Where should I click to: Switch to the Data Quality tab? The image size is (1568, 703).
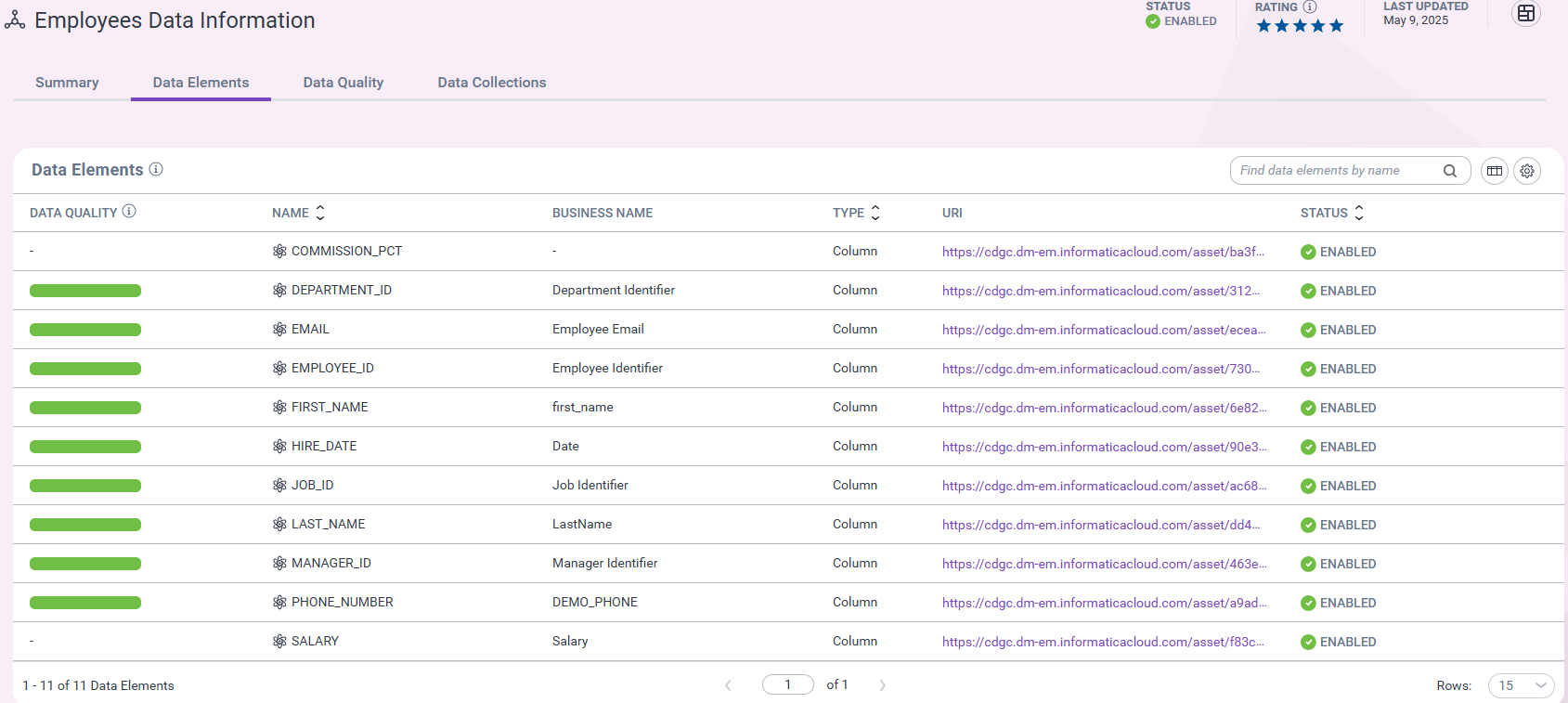(343, 83)
